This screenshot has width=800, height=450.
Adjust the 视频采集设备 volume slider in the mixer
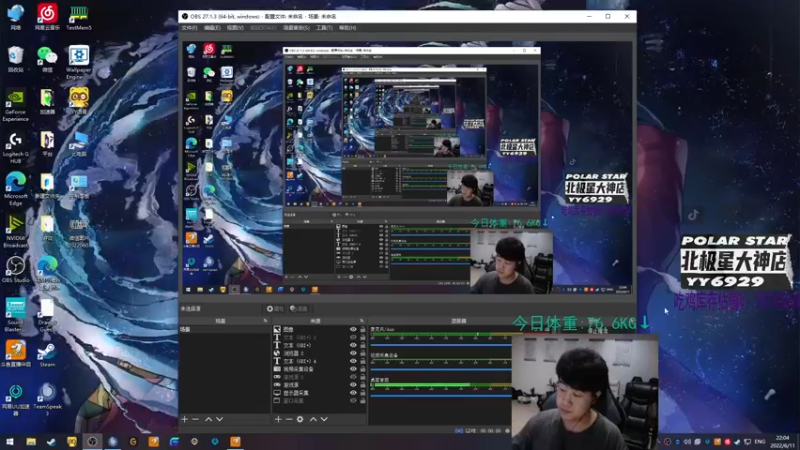pos(441,369)
